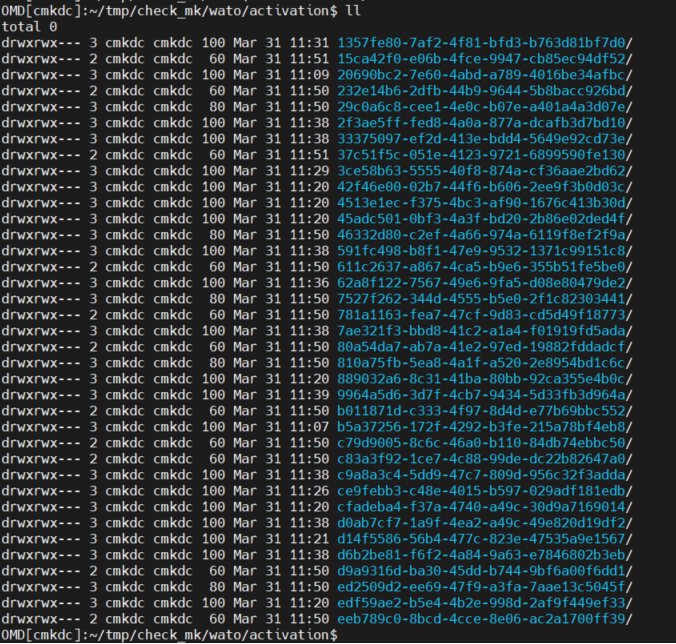
Task: Click directory name starting with 1357fe80
Action: tap(484, 42)
